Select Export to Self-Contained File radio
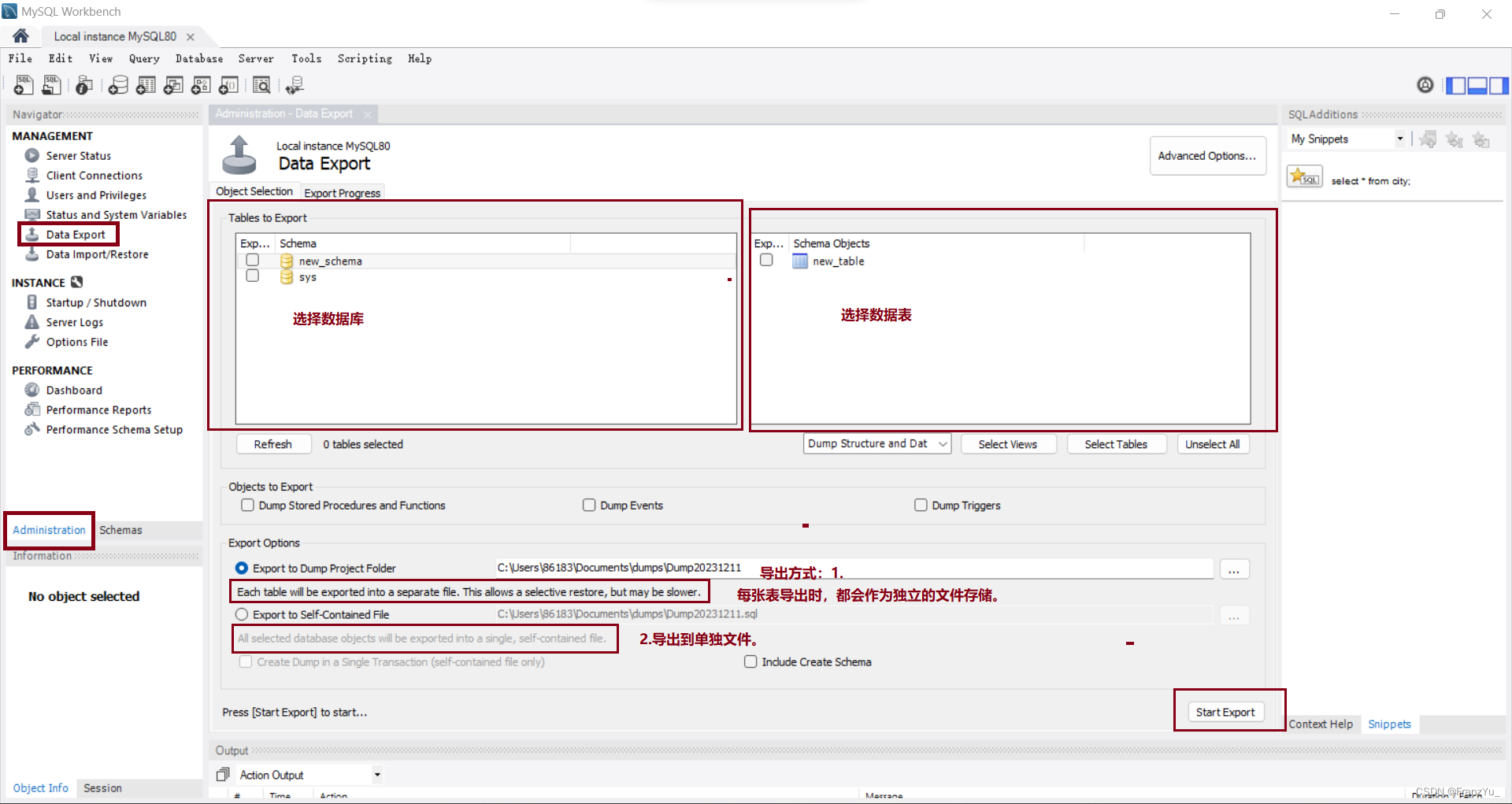The height and width of the screenshot is (804, 1512). coord(242,614)
